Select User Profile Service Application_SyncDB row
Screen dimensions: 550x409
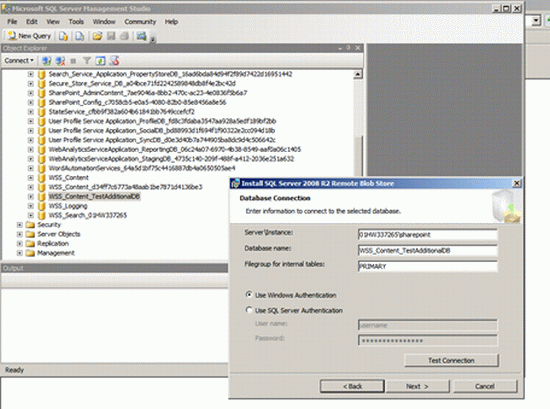click(x=162, y=140)
